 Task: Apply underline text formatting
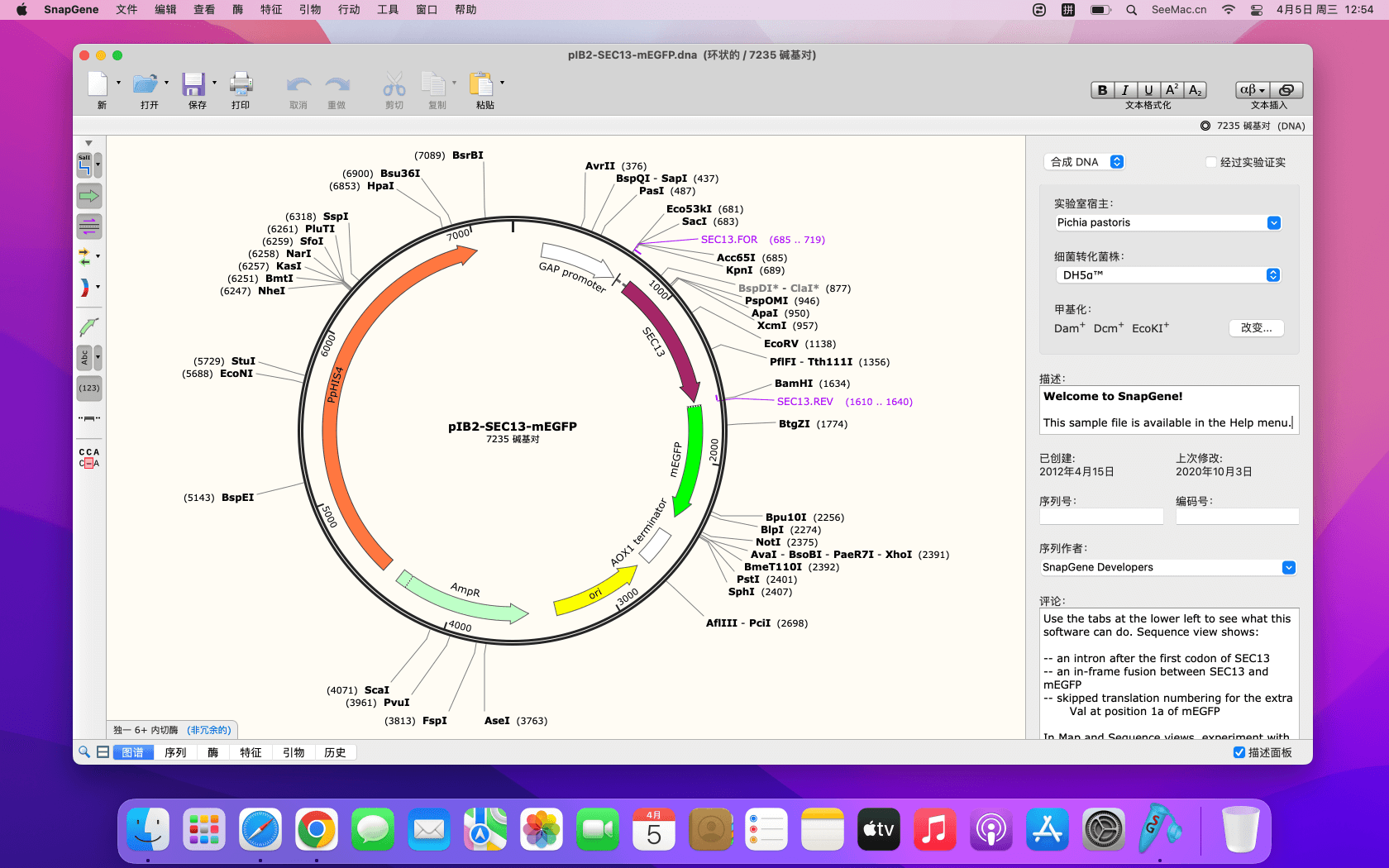point(1148,90)
